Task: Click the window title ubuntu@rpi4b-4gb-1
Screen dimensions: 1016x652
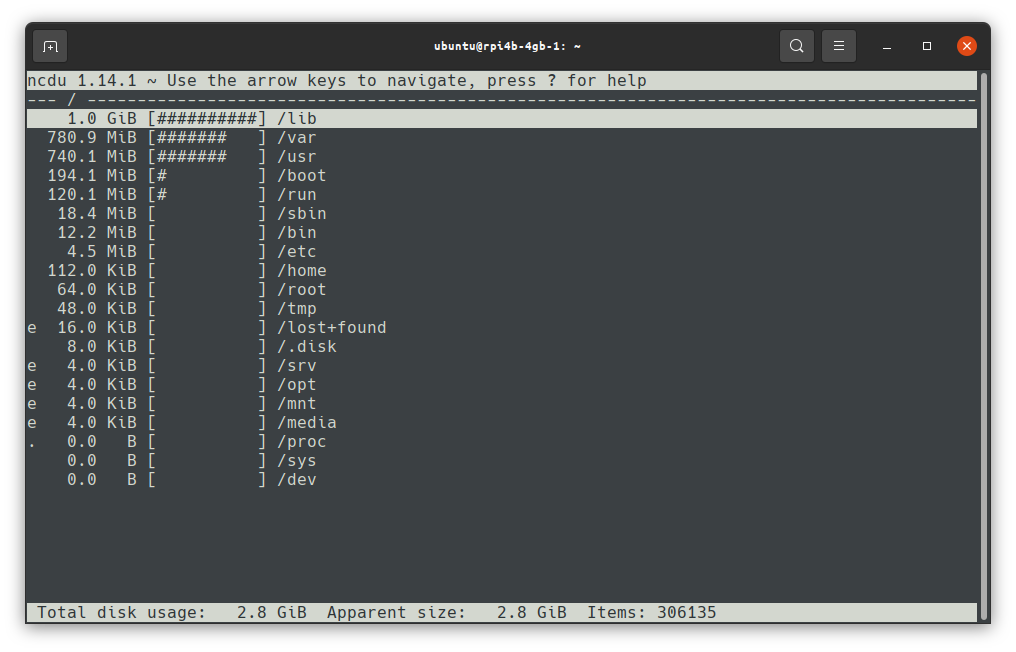Action: pos(507,46)
